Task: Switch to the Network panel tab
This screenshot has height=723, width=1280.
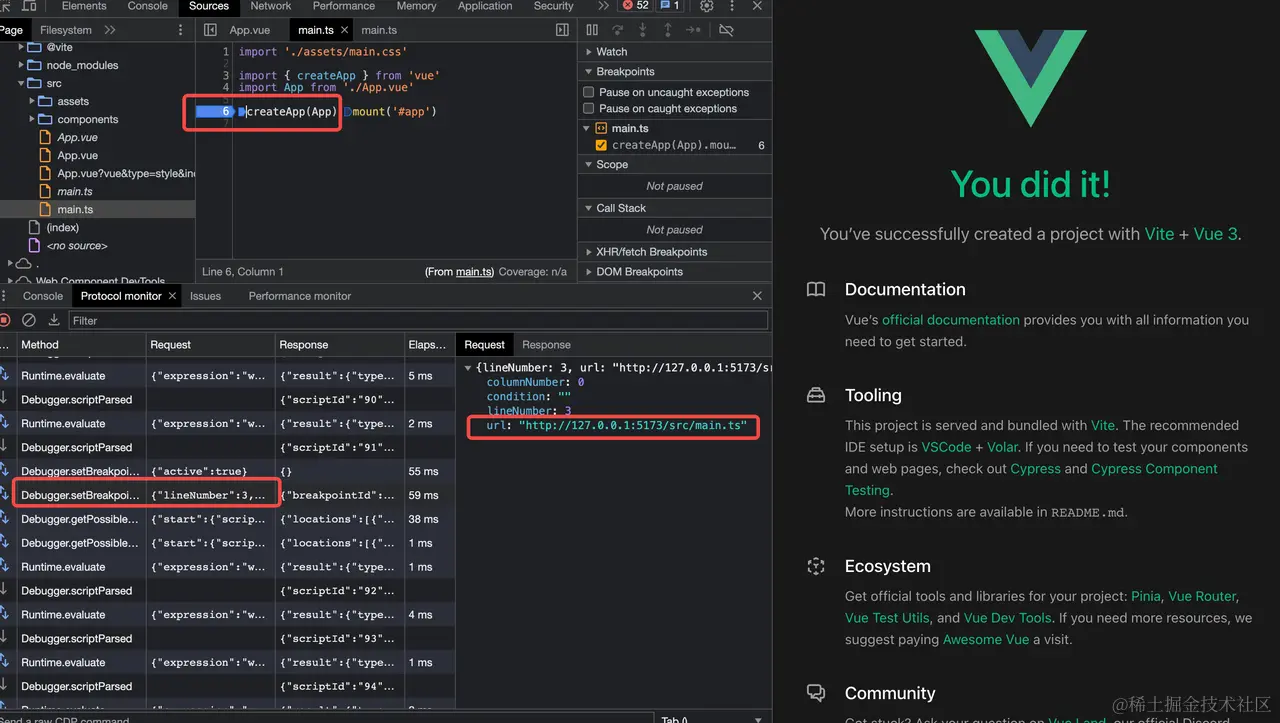Action: 271,6
